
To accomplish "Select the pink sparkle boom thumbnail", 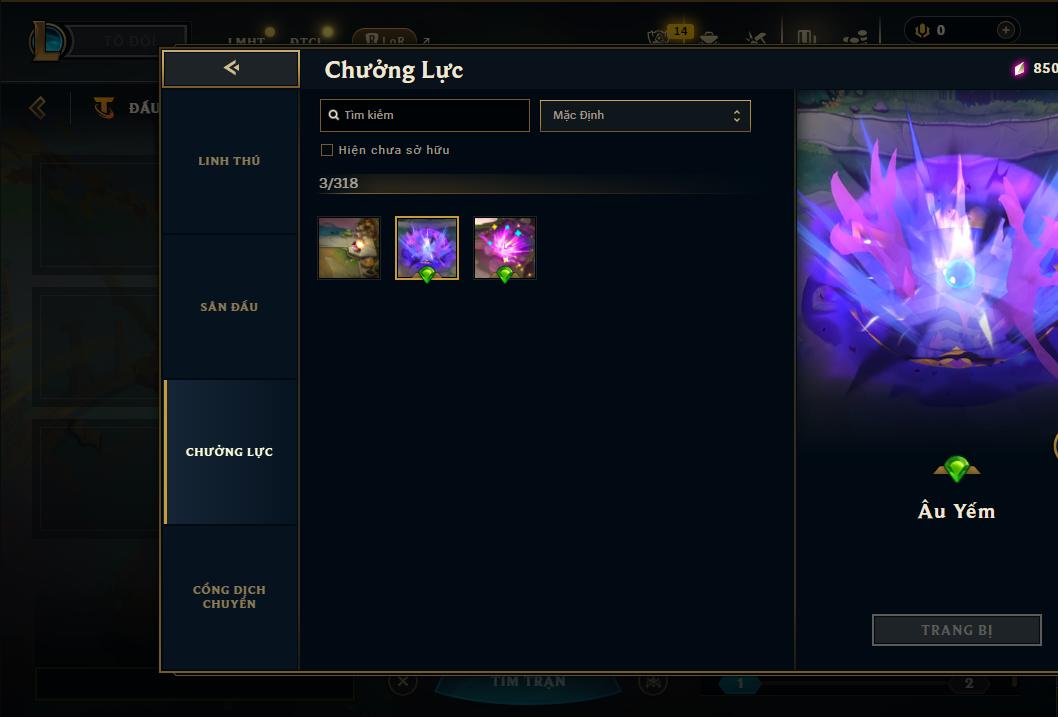I will pos(505,248).
